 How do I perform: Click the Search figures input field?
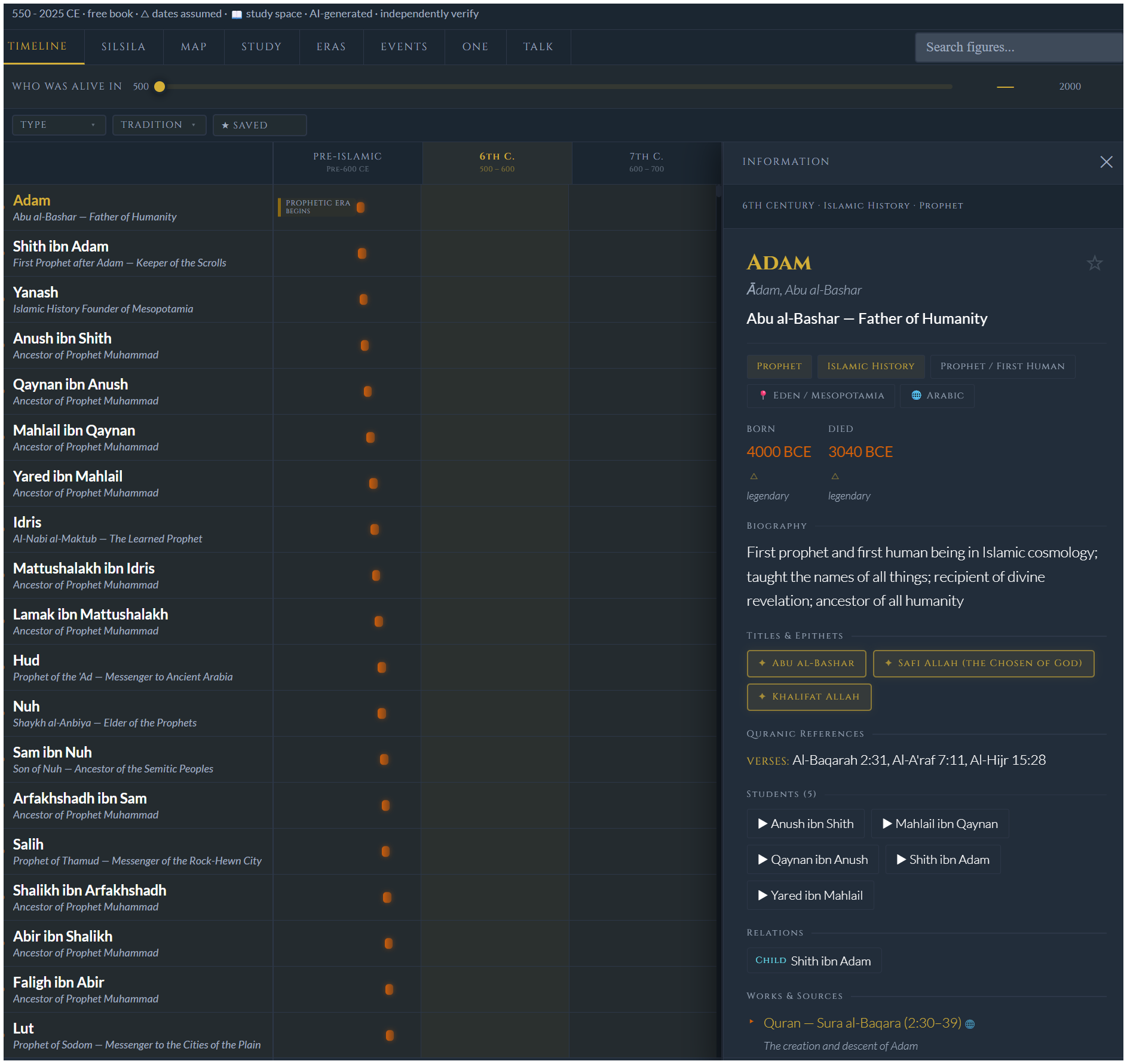click(1018, 47)
